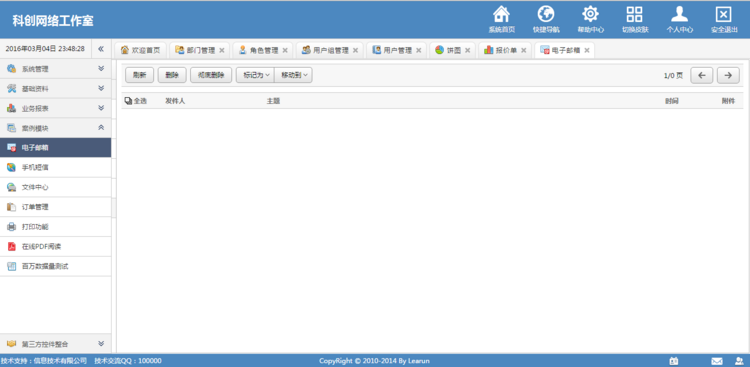Screen dimensions: 750x367
Task: Click the 刷新 refresh button
Action: (140, 75)
